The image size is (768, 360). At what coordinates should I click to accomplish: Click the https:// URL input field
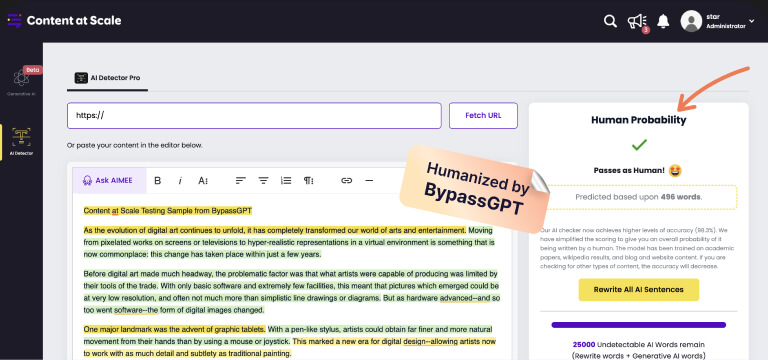point(254,116)
